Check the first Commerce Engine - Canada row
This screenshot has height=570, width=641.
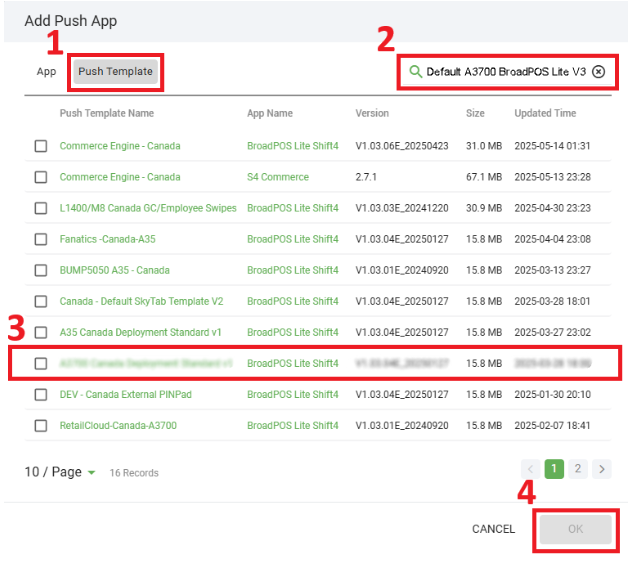(41, 146)
